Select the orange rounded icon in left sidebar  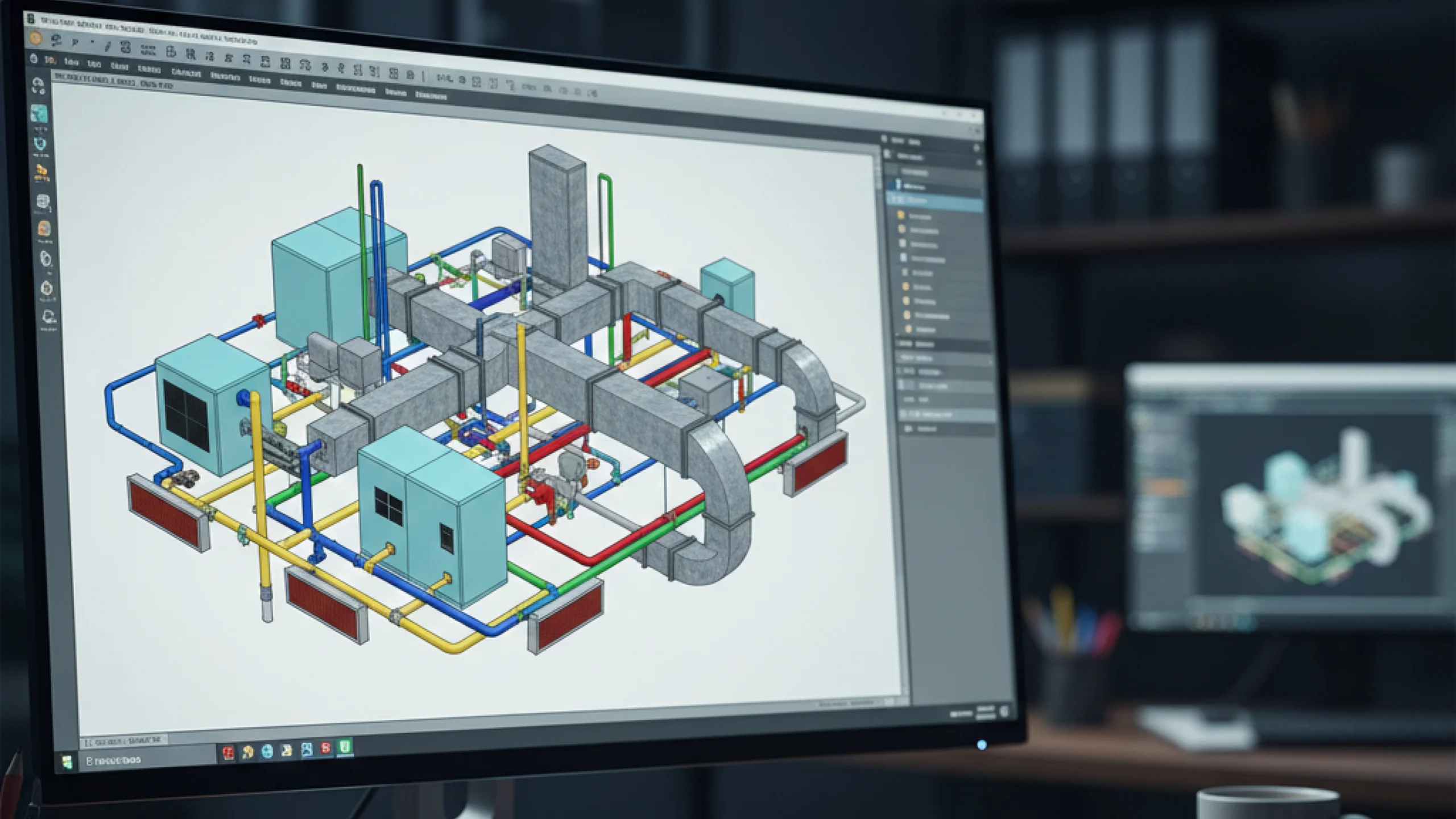pyautogui.click(x=44, y=229)
